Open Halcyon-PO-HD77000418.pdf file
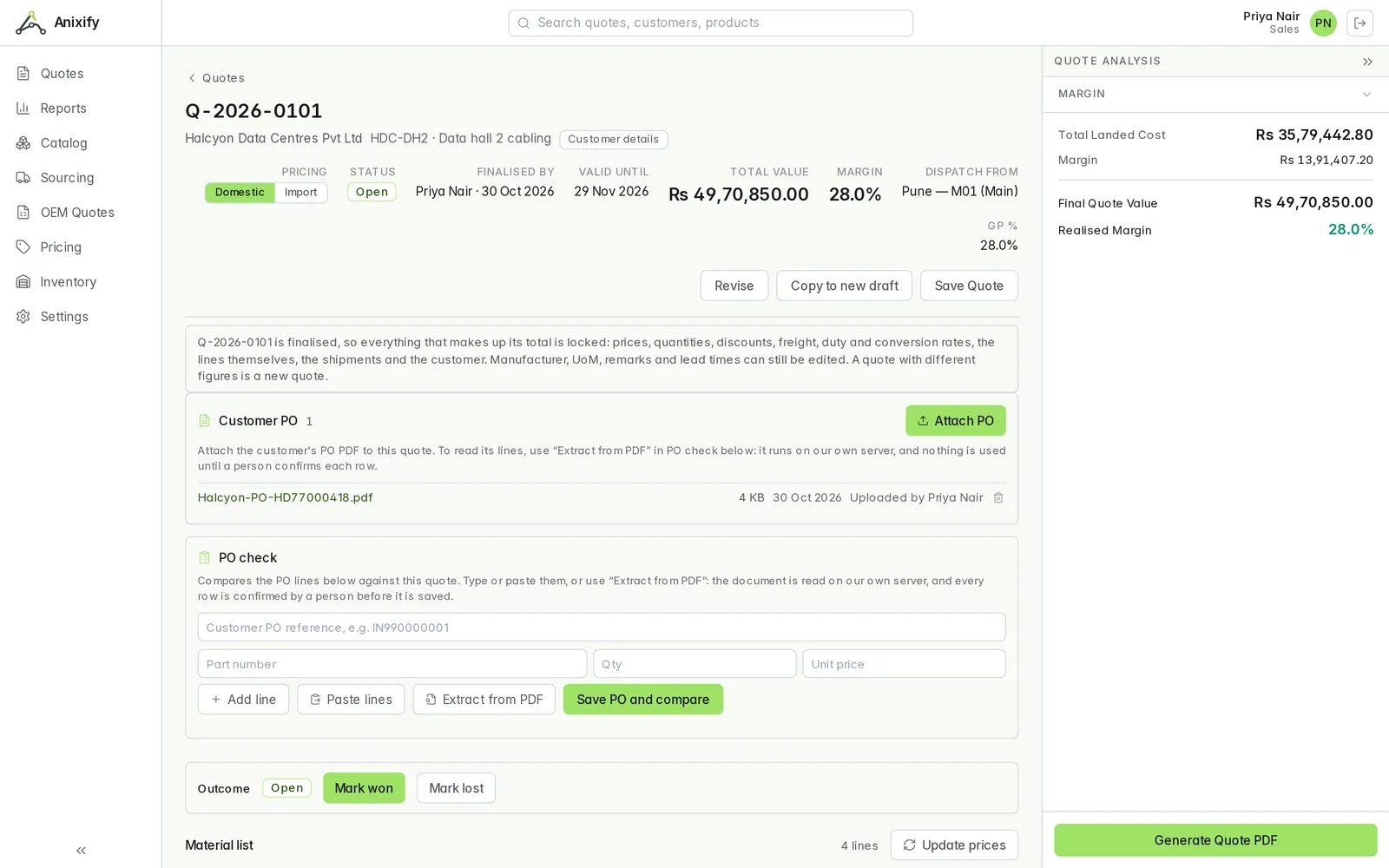Screen dimensions: 1389x868 pyautogui.click(x=285, y=498)
